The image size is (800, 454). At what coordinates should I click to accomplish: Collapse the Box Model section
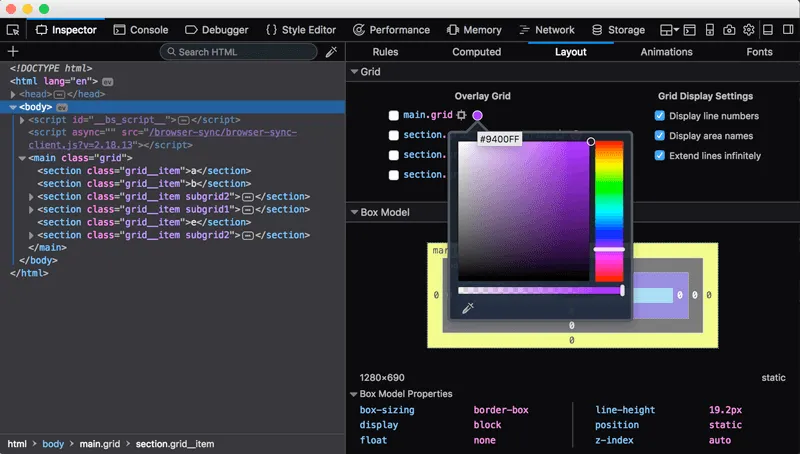pyautogui.click(x=354, y=212)
